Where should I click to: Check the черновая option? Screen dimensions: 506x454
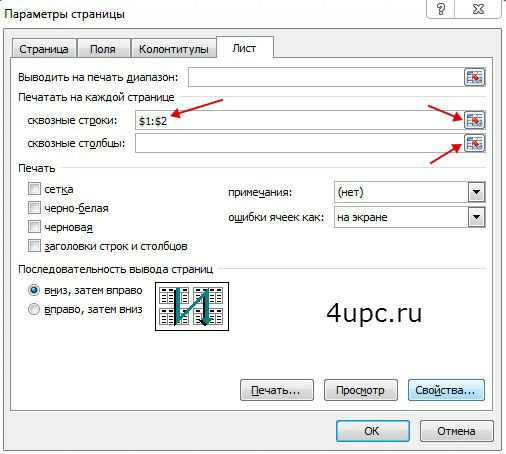pos(34,227)
